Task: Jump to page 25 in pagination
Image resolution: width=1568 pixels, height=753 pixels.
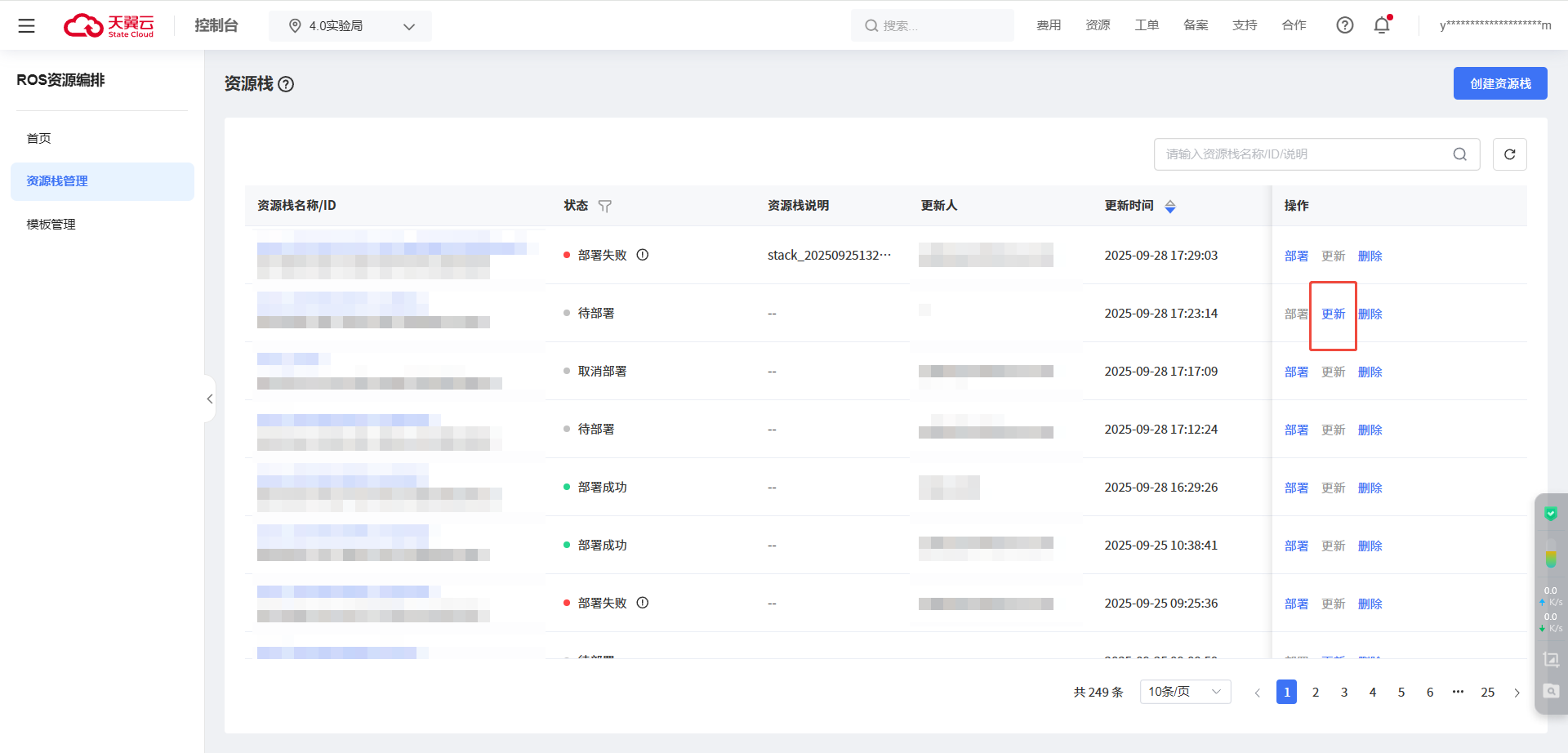Action: [1487, 692]
